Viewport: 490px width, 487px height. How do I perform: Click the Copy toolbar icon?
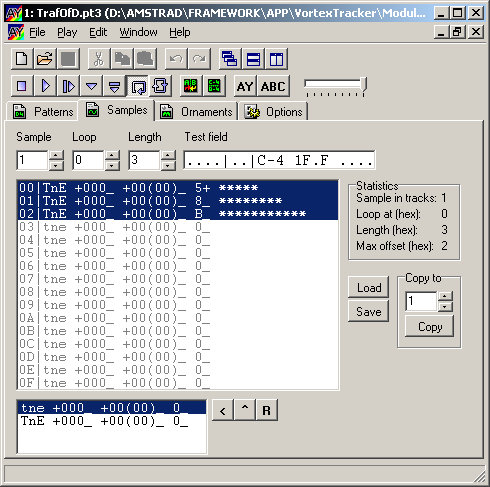point(122,59)
